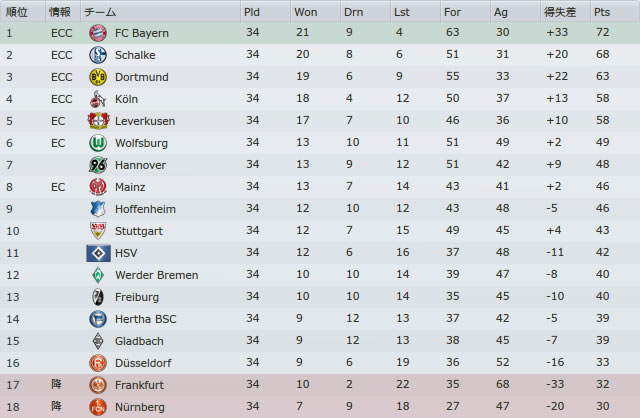
Task: Click the HSV diamond logo
Action: [x=98, y=253]
